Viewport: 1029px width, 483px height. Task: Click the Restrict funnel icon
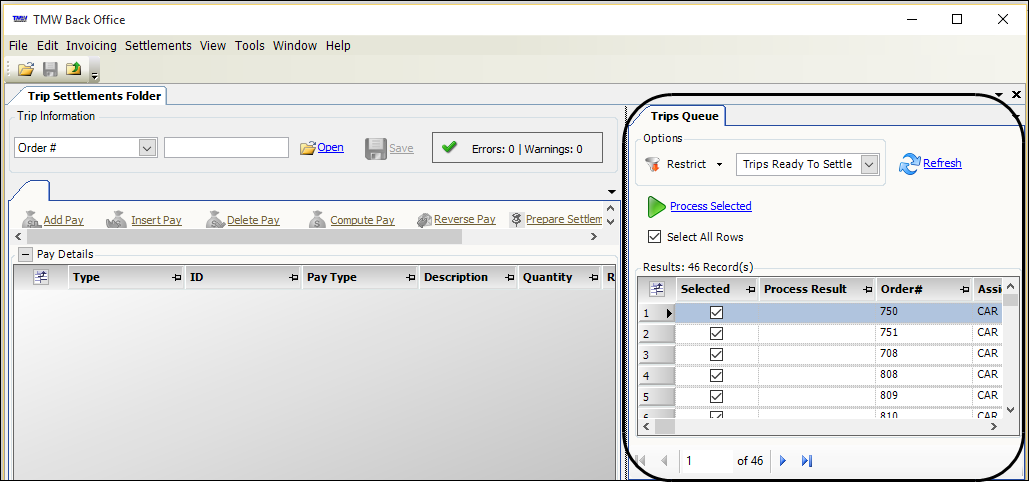coord(652,165)
